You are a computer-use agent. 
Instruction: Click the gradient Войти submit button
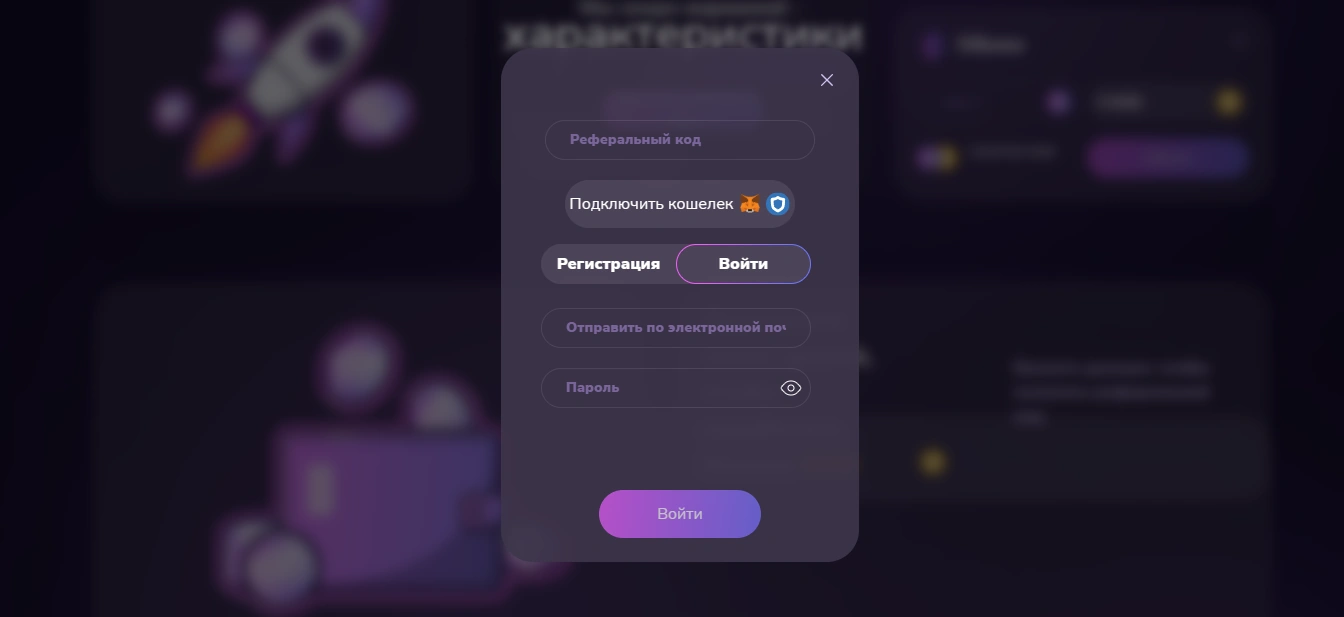[680, 514]
